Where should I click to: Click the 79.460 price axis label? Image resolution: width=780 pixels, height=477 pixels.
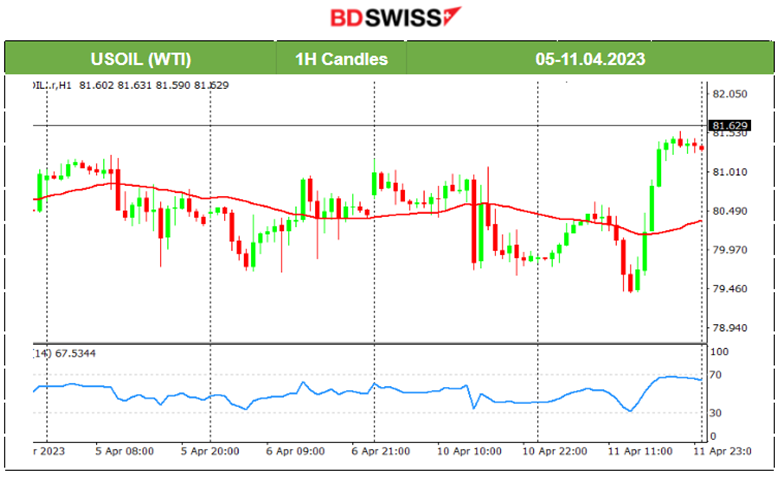730,289
